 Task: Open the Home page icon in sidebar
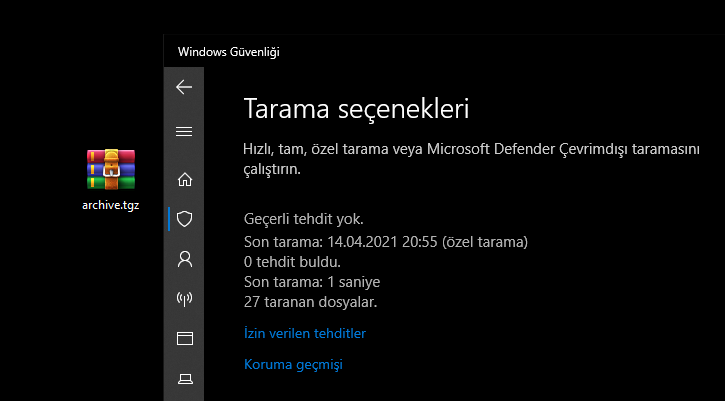[184, 179]
